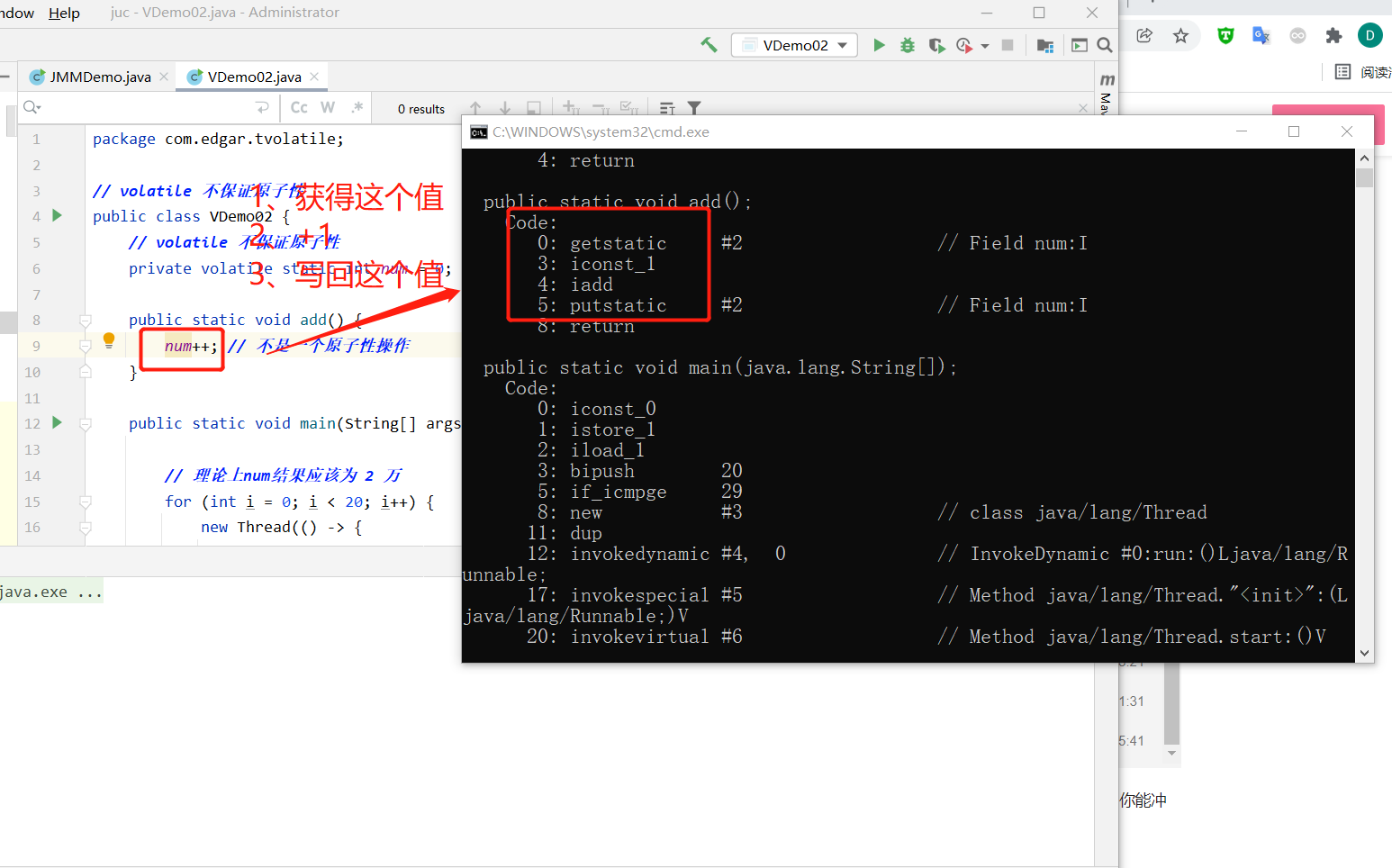This screenshot has width=1392, height=868.
Task: Click the new line icon in find field
Action: pos(263,107)
